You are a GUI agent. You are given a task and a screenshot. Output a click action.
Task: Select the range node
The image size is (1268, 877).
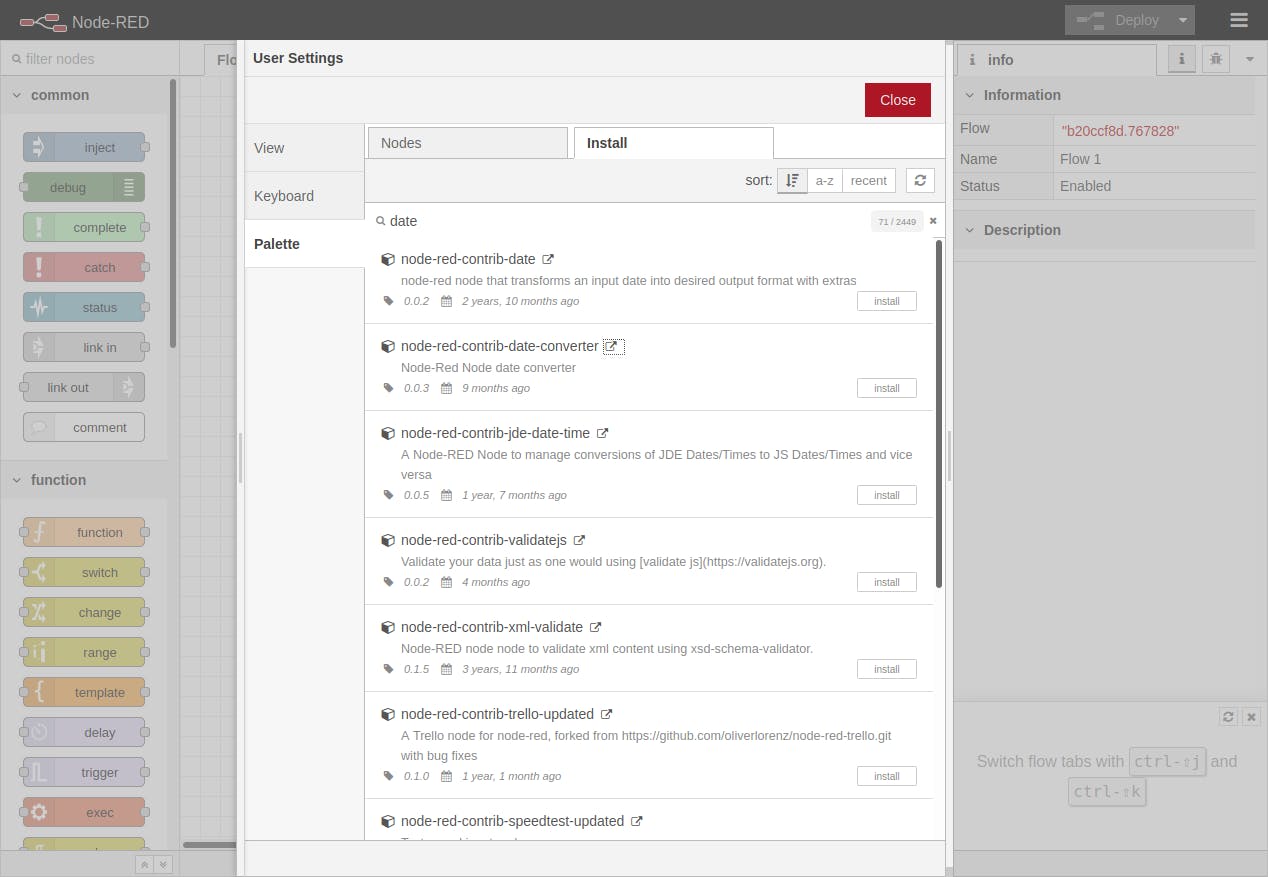pos(84,652)
